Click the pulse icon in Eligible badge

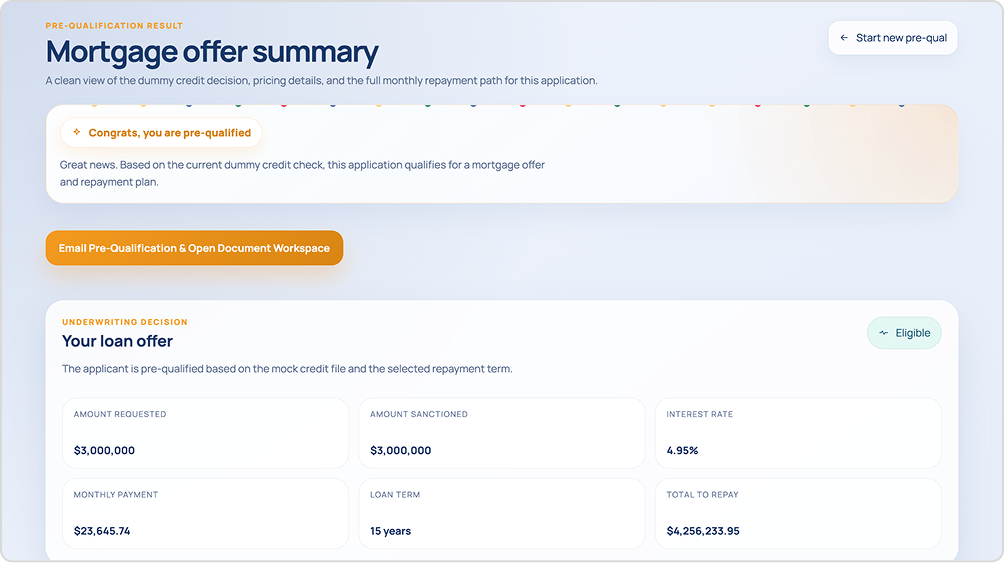point(884,333)
